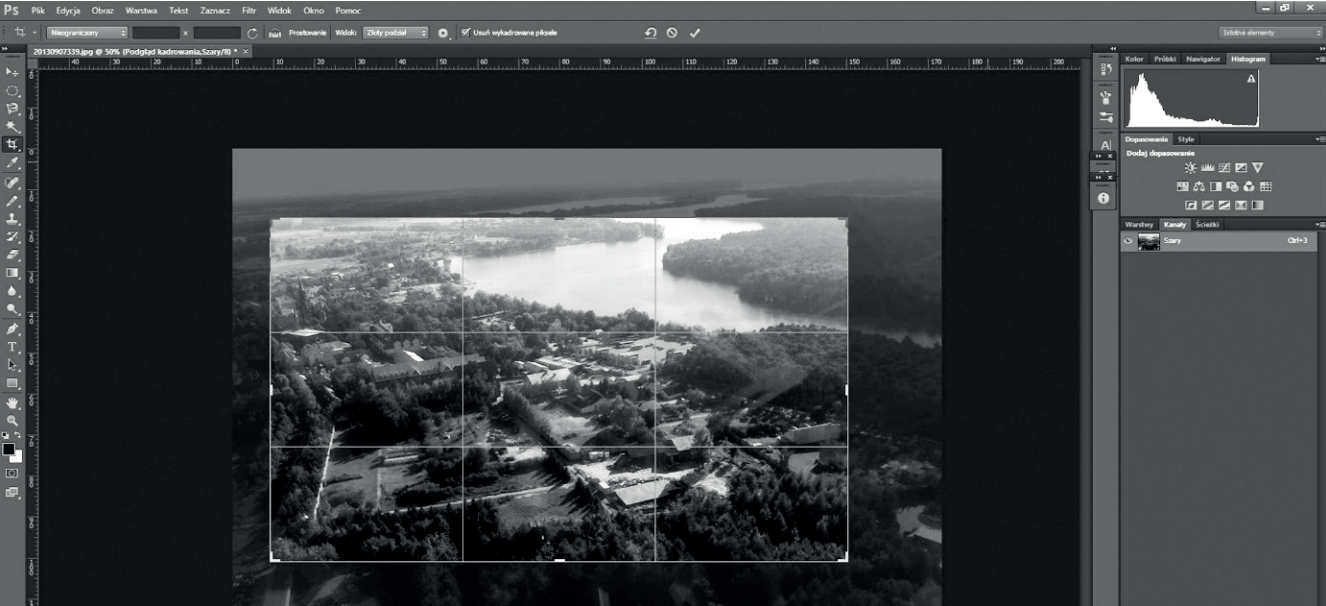Open the Info panel icon
This screenshot has height=606, width=1326.
point(1104,198)
